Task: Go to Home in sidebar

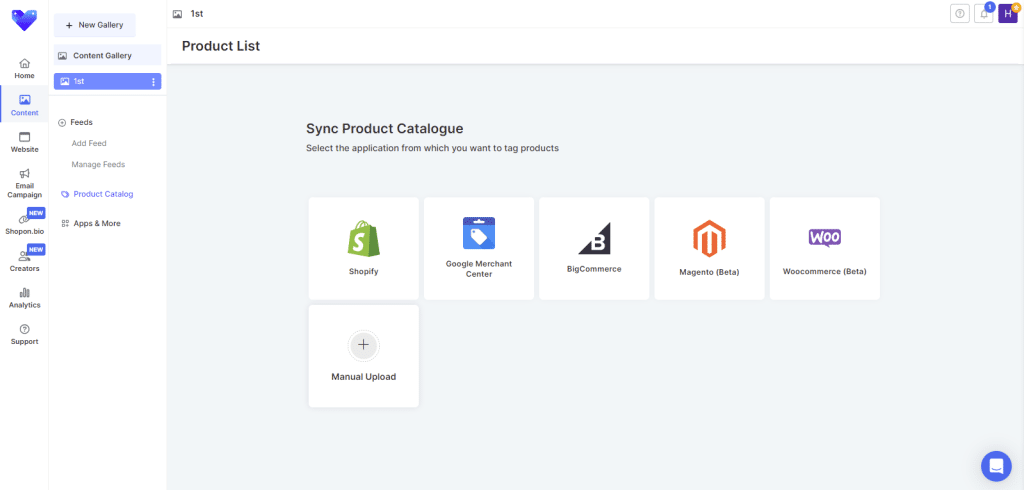Action: (x=24, y=68)
